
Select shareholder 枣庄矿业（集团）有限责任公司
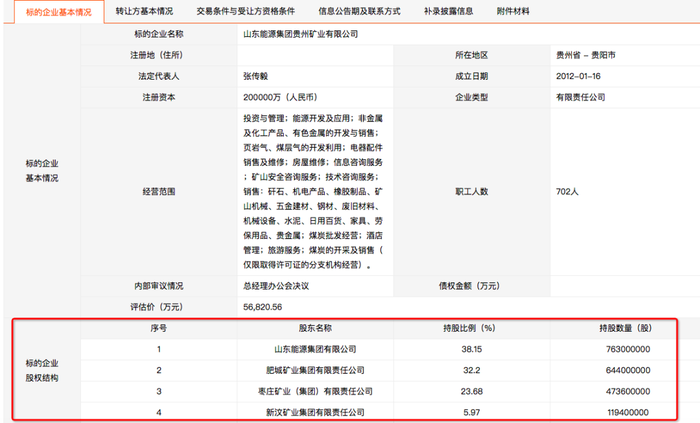[315, 391]
